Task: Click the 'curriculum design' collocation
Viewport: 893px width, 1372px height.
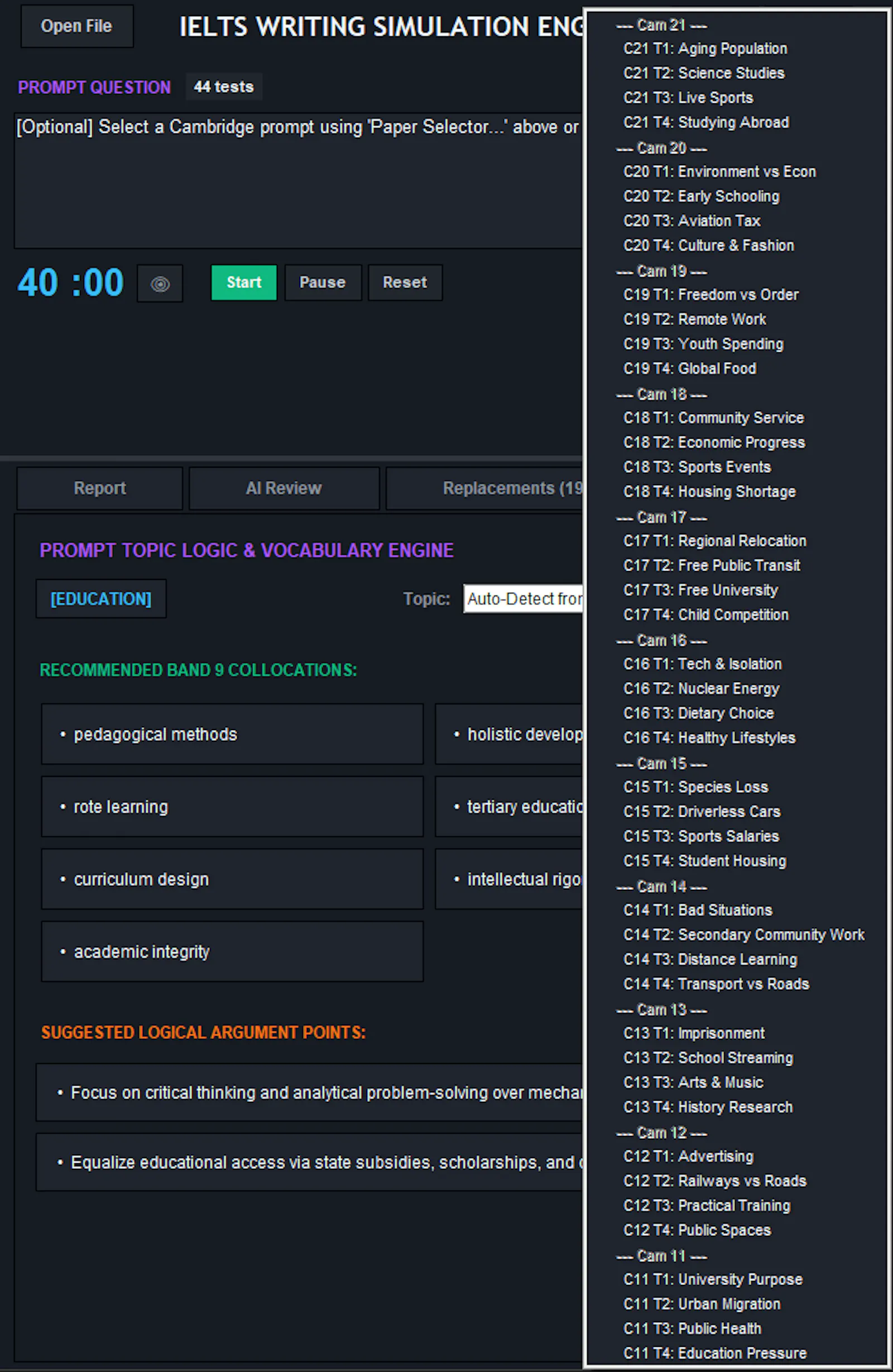Action: [232, 879]
